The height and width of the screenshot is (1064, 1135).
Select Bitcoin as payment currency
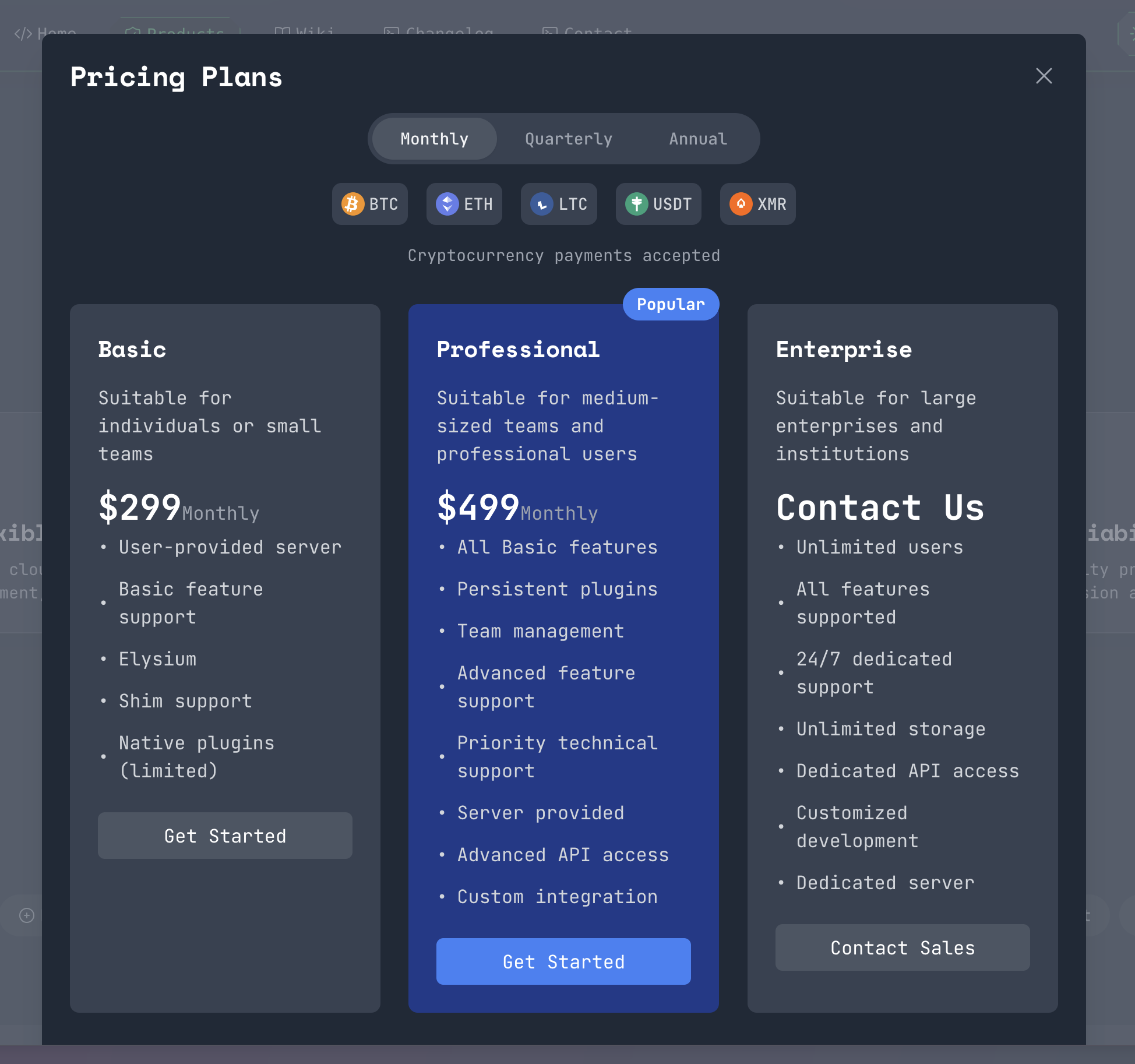coord(370,204)
